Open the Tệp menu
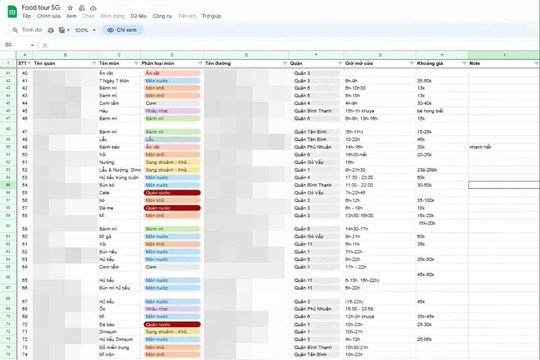This screenshot has height=360, width=540. 27,16
